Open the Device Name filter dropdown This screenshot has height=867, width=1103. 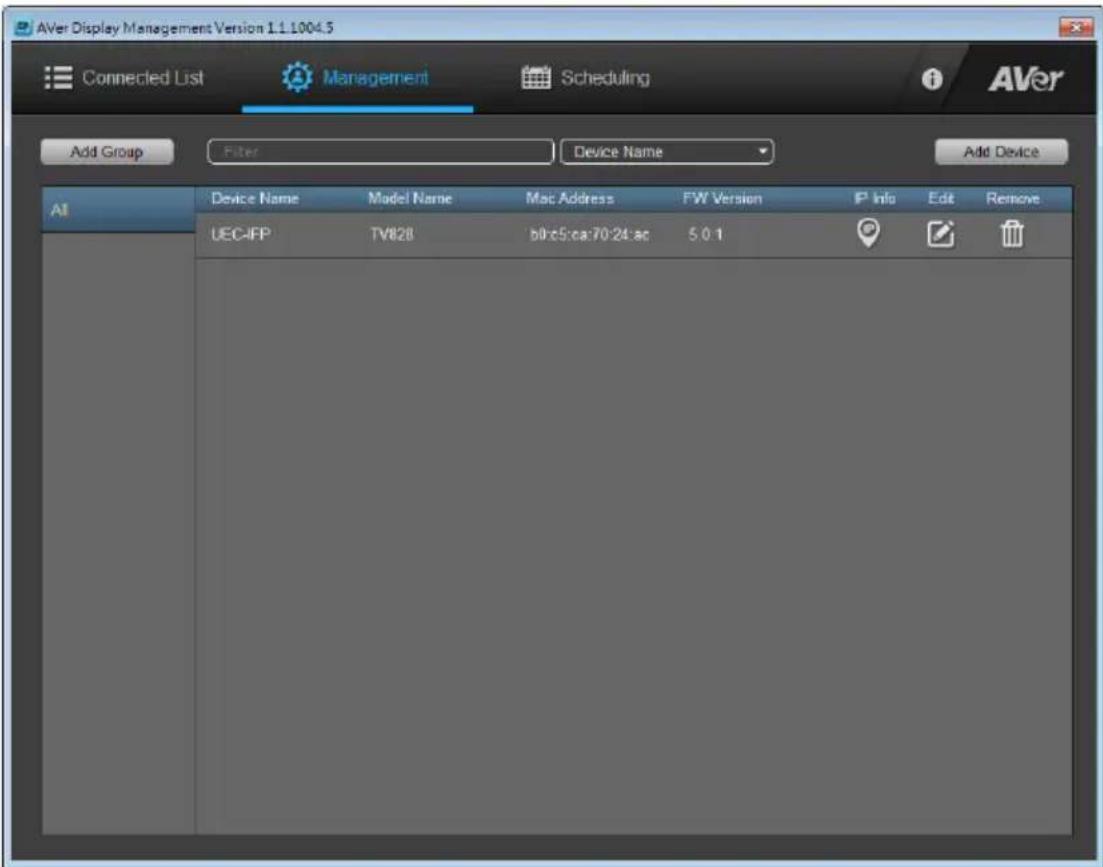tap(667, 152)
